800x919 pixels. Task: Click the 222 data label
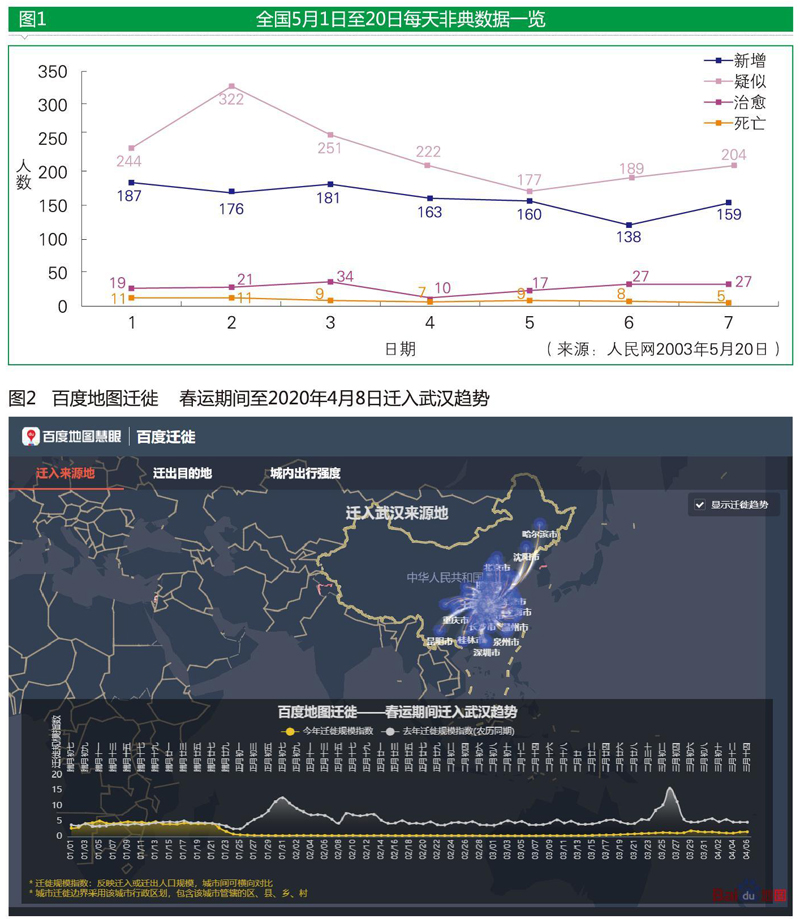(x=428, y=152)
